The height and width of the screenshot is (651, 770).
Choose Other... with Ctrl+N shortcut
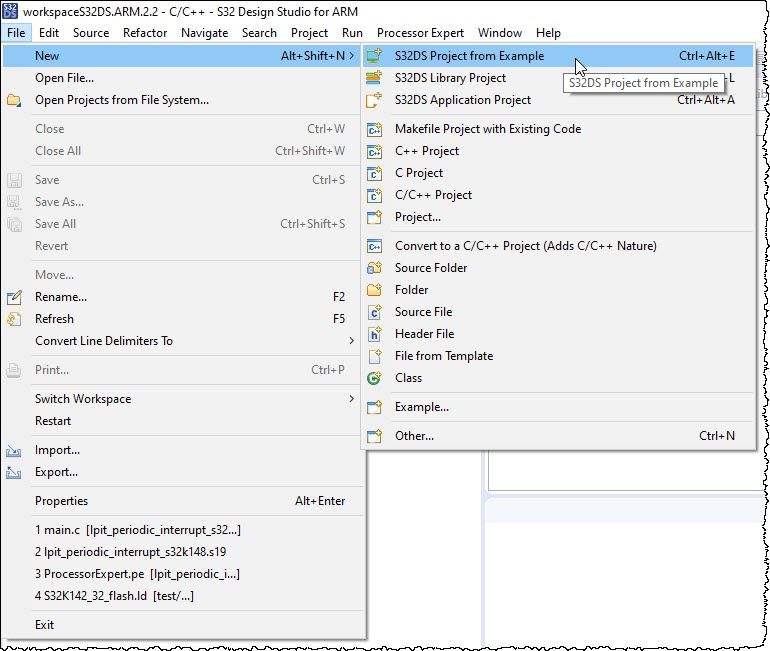[x=558, y=435]
